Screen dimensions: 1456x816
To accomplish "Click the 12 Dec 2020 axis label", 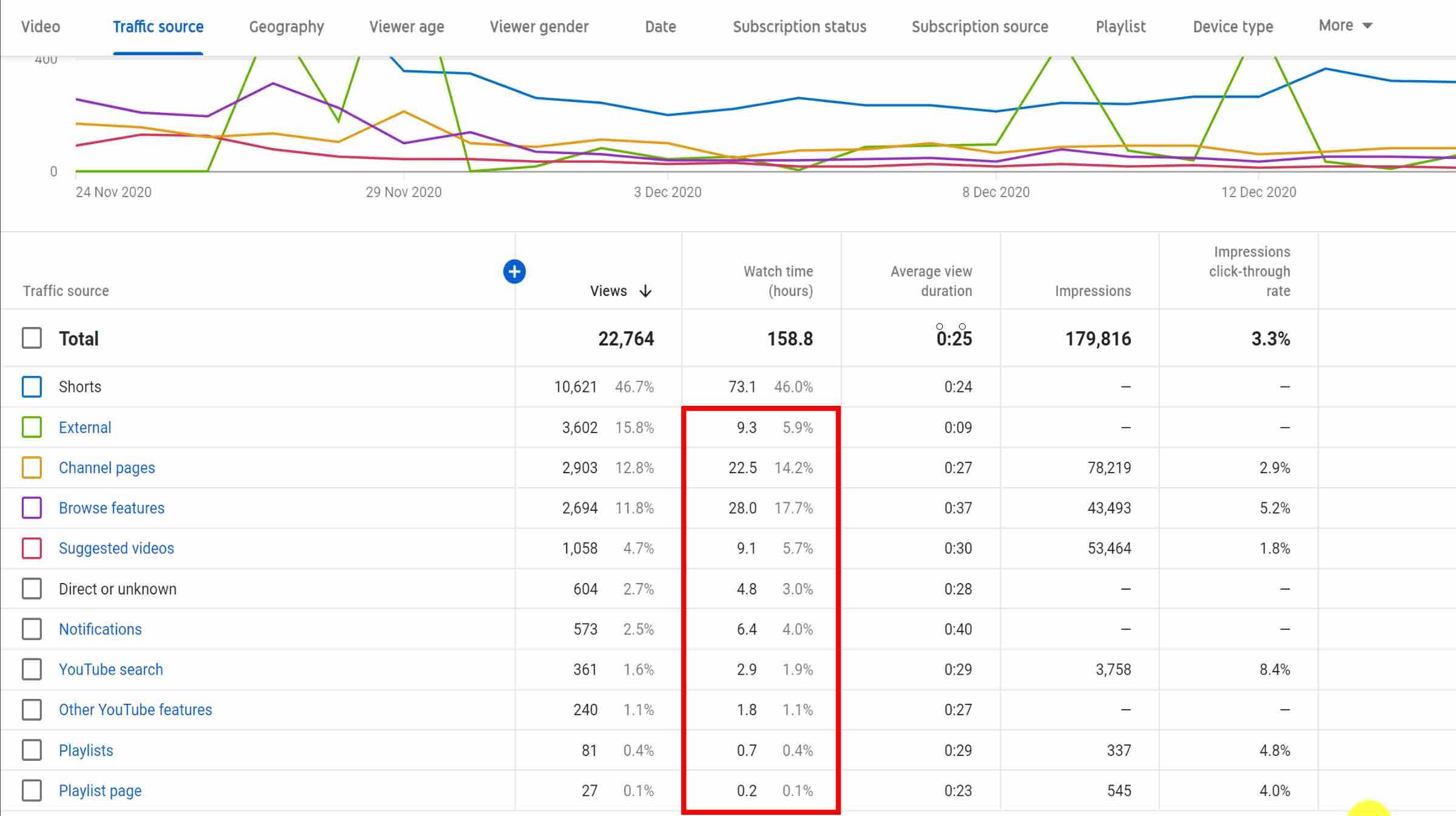I will [x=1258, y=192].
